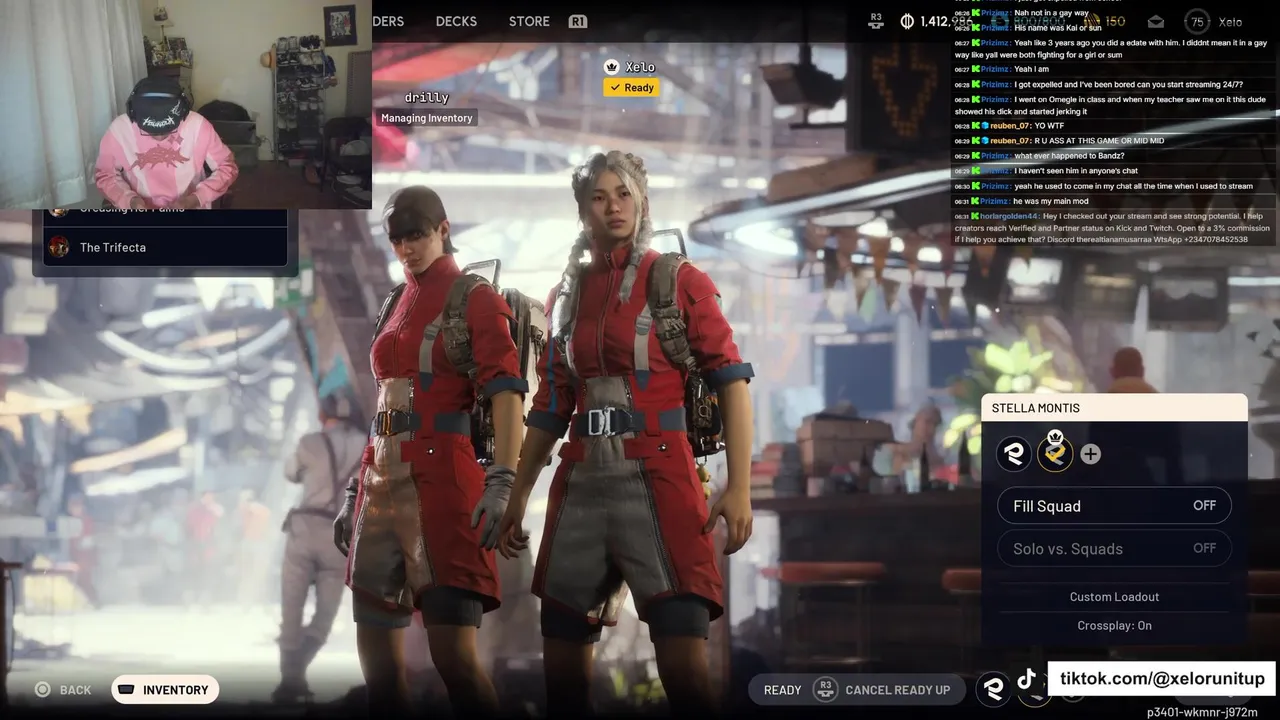Click the yellow Ready status tag
Image resolution: width=1280 pixels, height=720 pixels.
coord(631,88)
